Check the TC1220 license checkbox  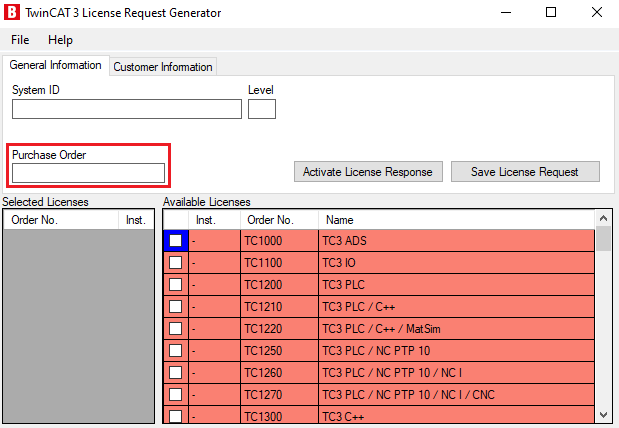(x=176, y=329)
